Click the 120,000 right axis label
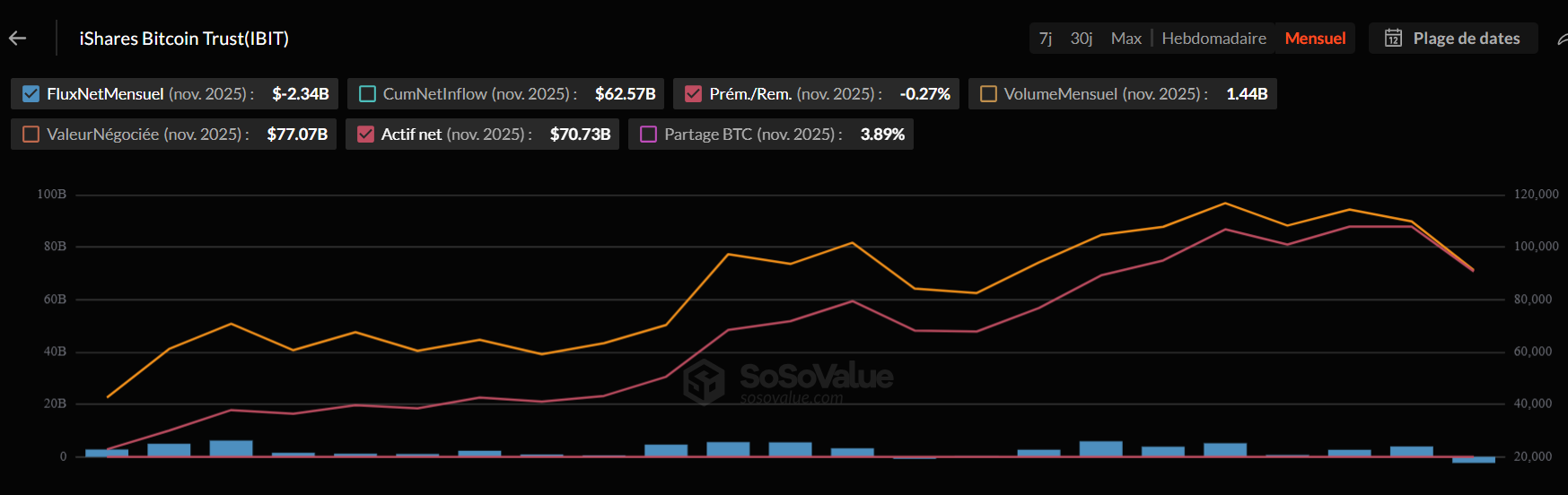The width and height of the screenshot is (1568, 495). click(x=1537, y=194)
